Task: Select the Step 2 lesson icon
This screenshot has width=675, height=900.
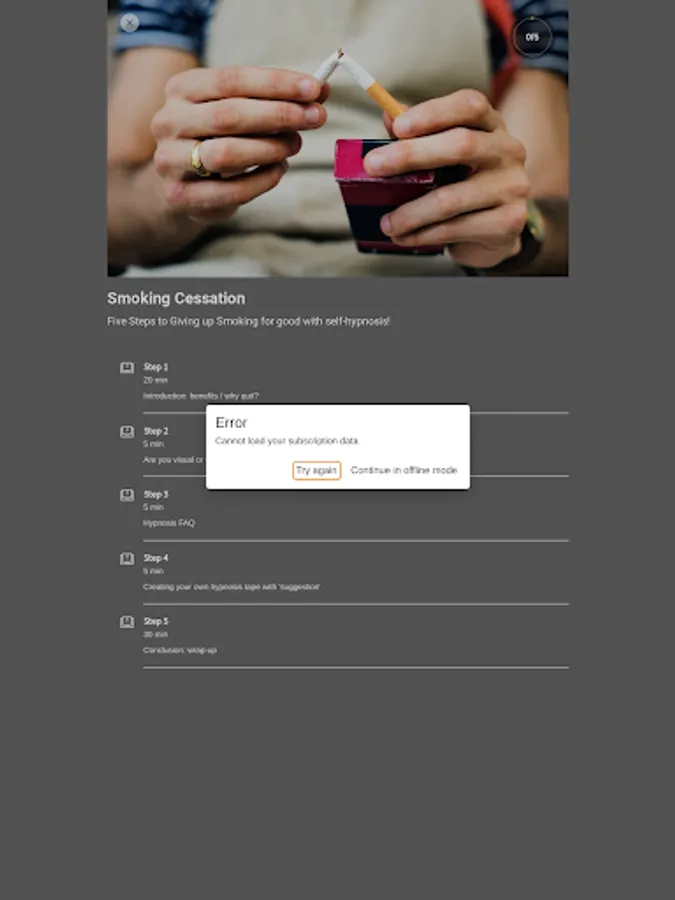Action: 127,432
